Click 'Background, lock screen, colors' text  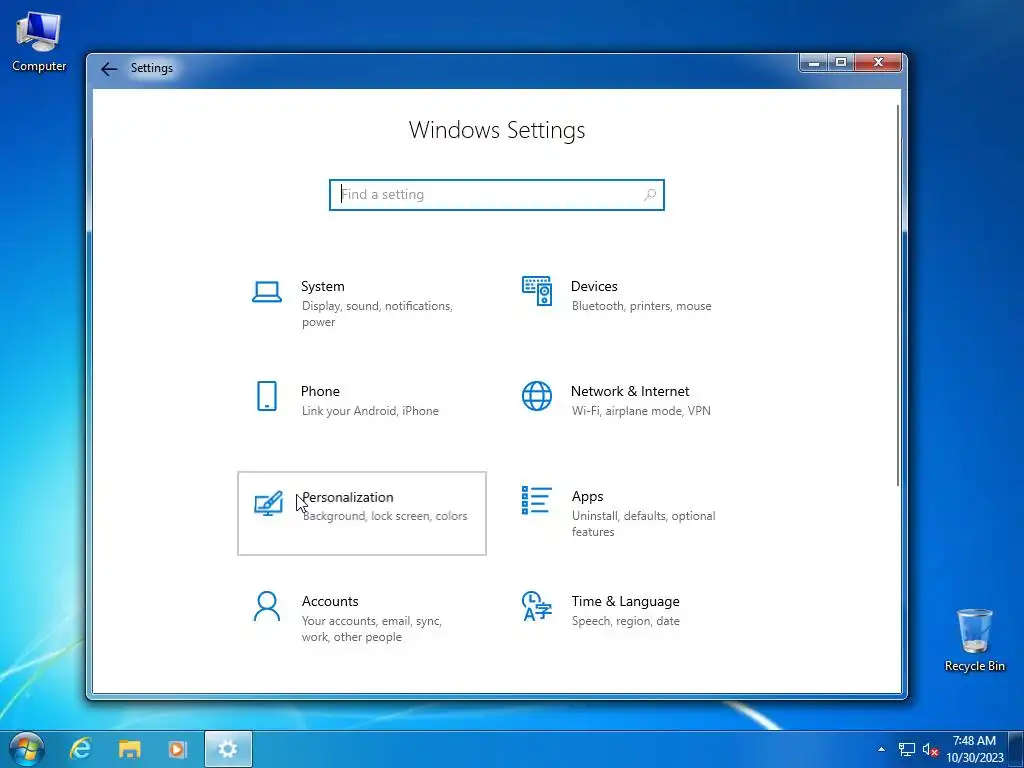pos(385,516)
